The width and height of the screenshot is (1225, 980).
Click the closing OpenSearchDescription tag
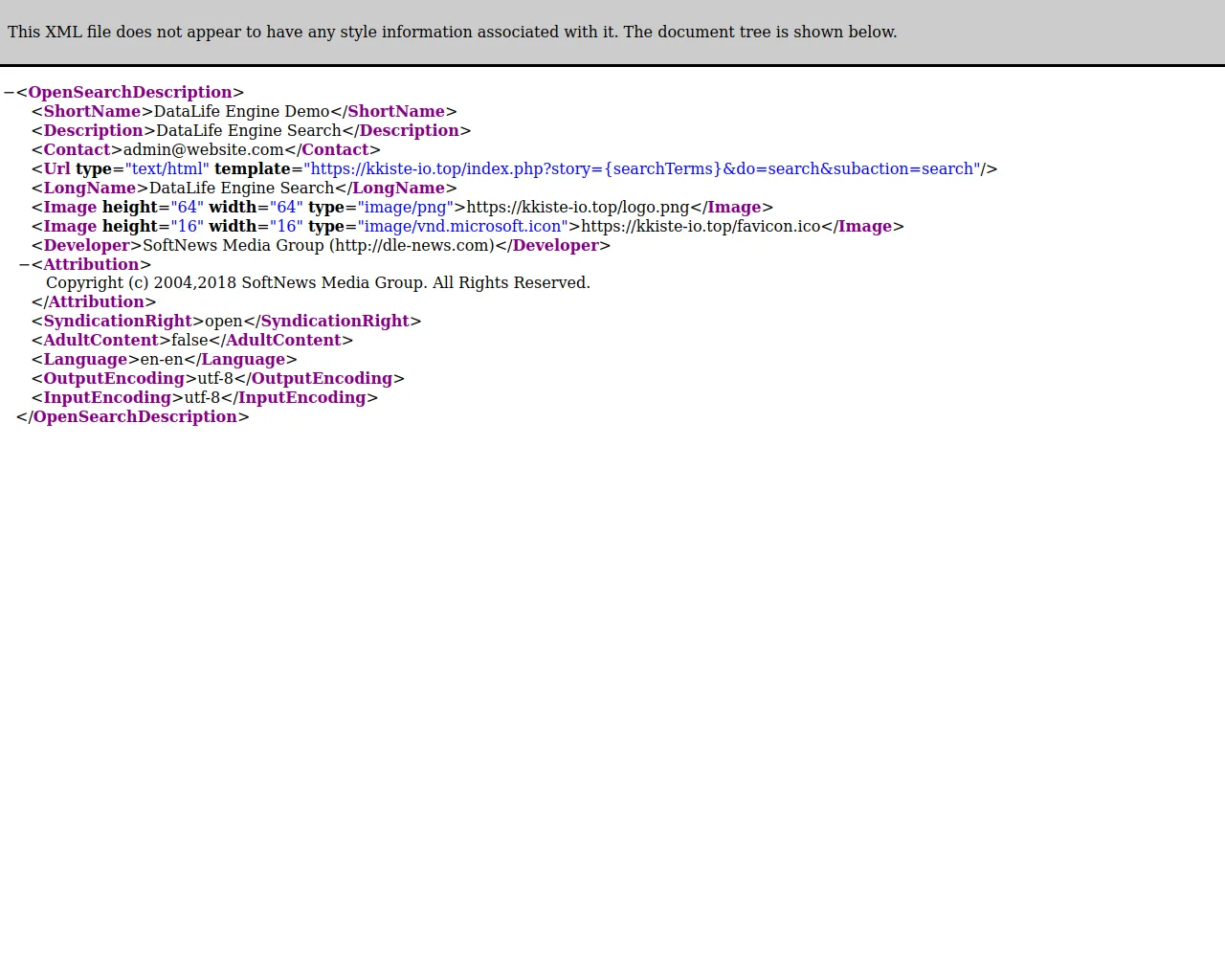coord(134,417)
